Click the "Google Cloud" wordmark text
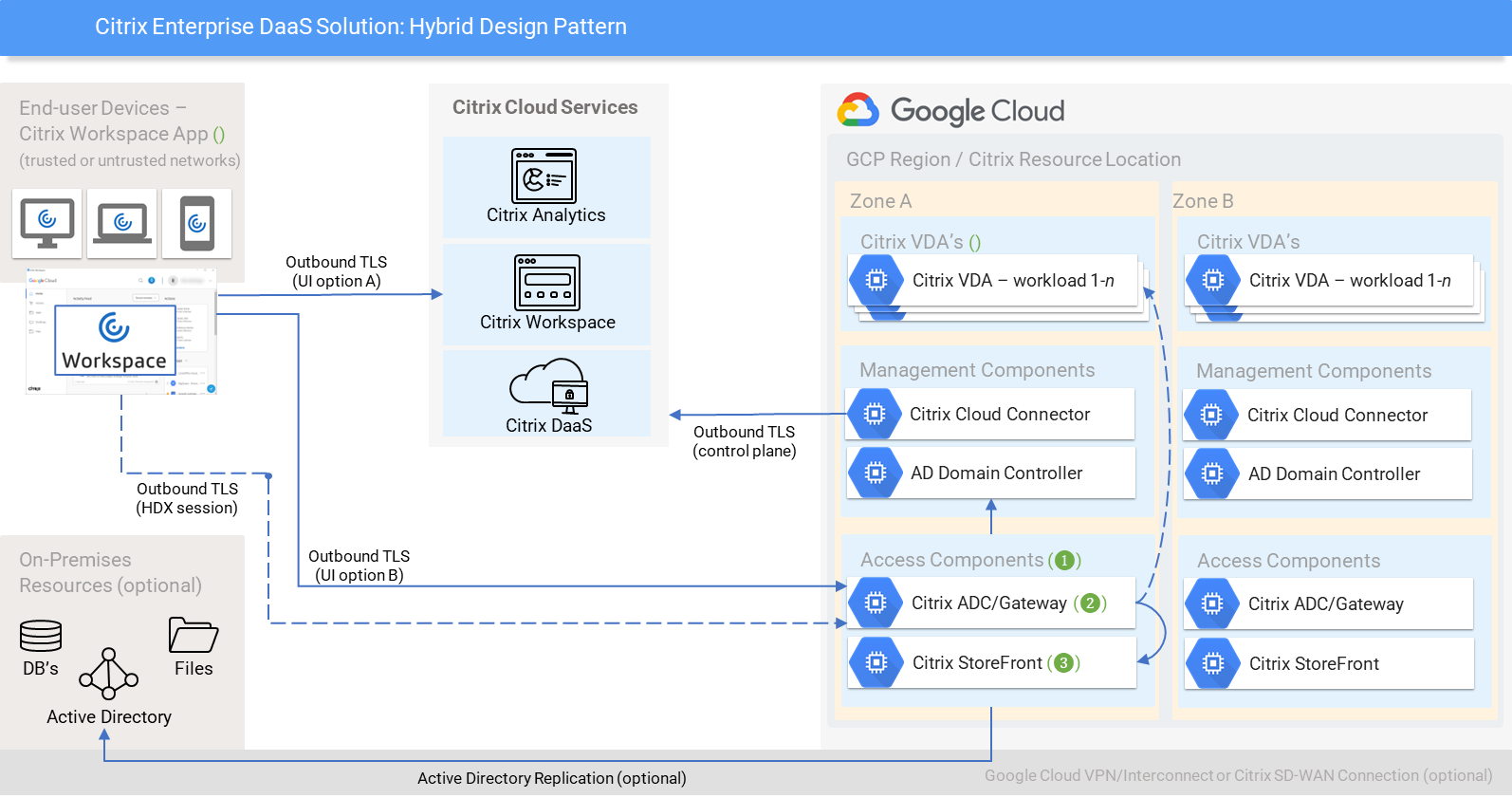The image size is (1512, 798). coord(977,111)
